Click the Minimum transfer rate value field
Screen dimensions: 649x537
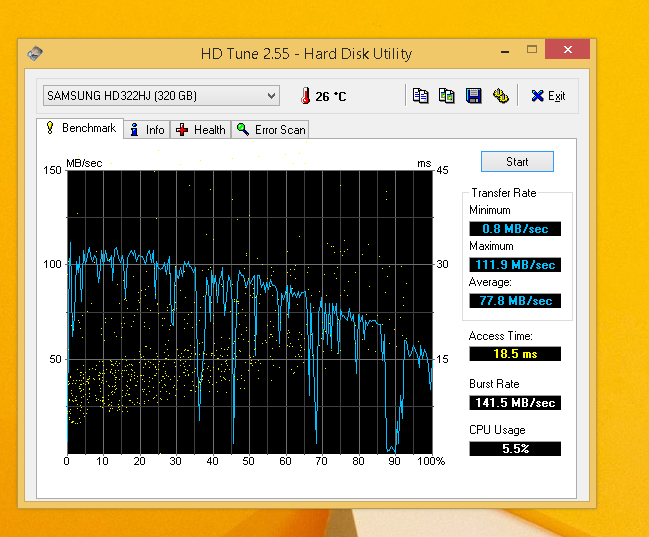[515, 229]
